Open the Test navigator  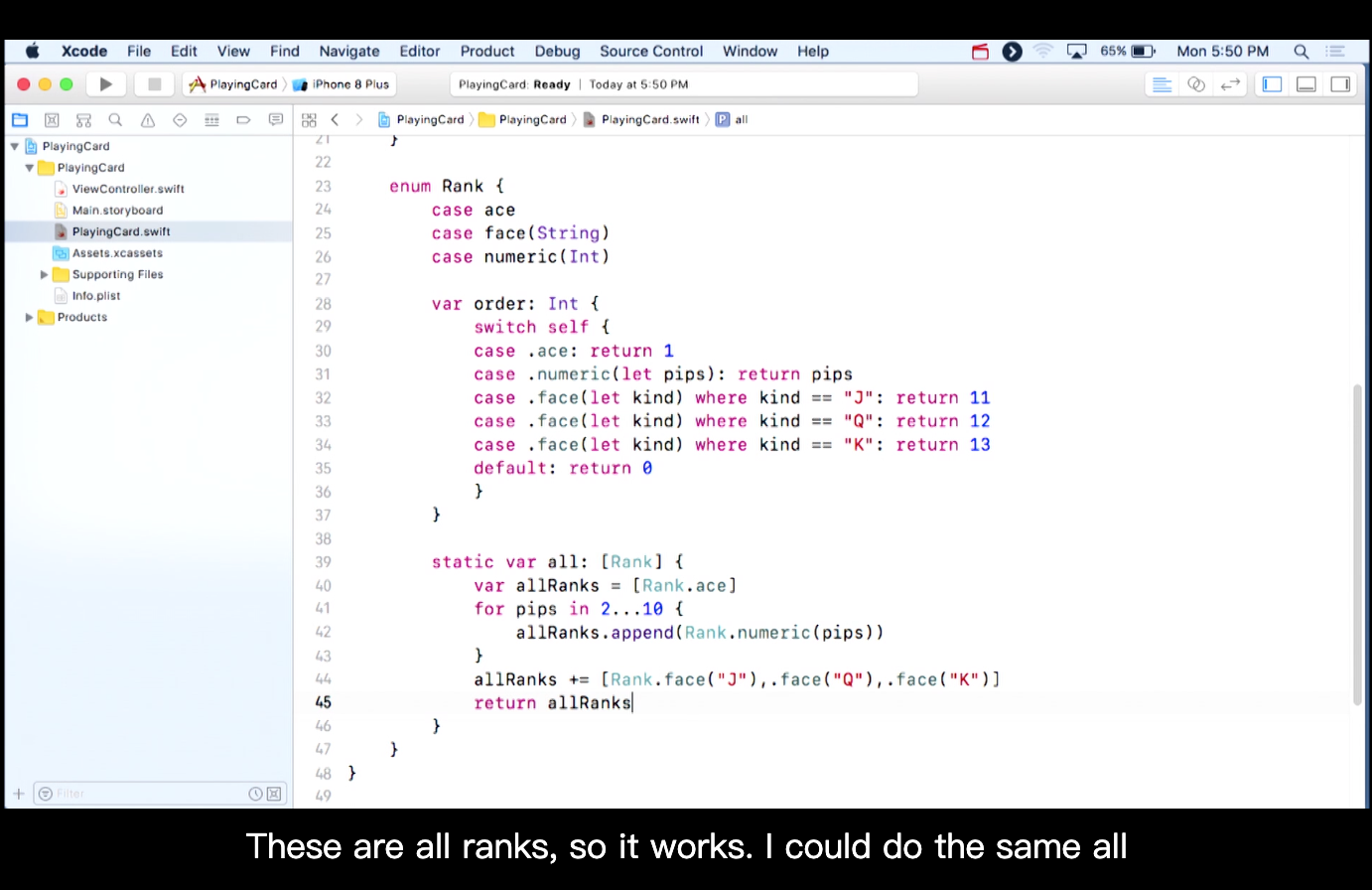tap(180, 120)
